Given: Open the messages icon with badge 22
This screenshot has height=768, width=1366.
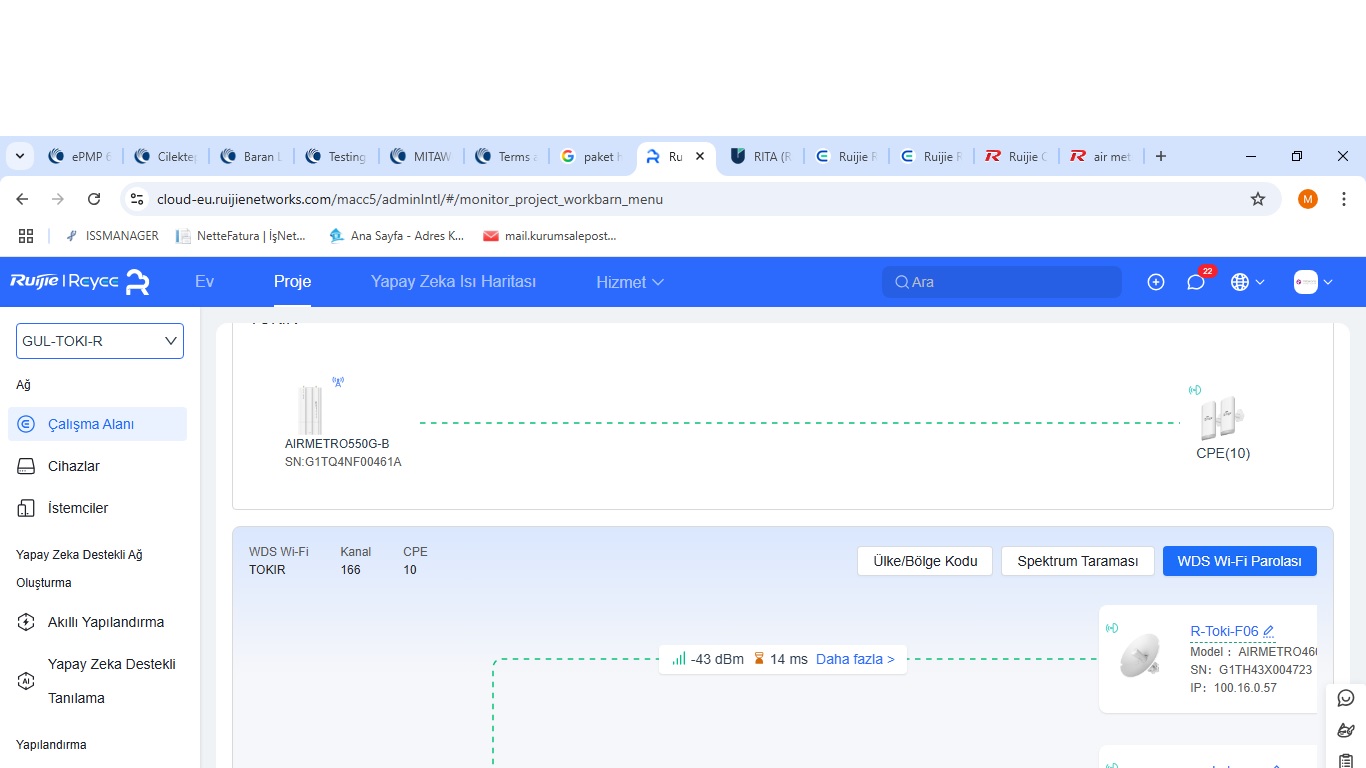Looking at the screenshot, I should point(1196,282).
